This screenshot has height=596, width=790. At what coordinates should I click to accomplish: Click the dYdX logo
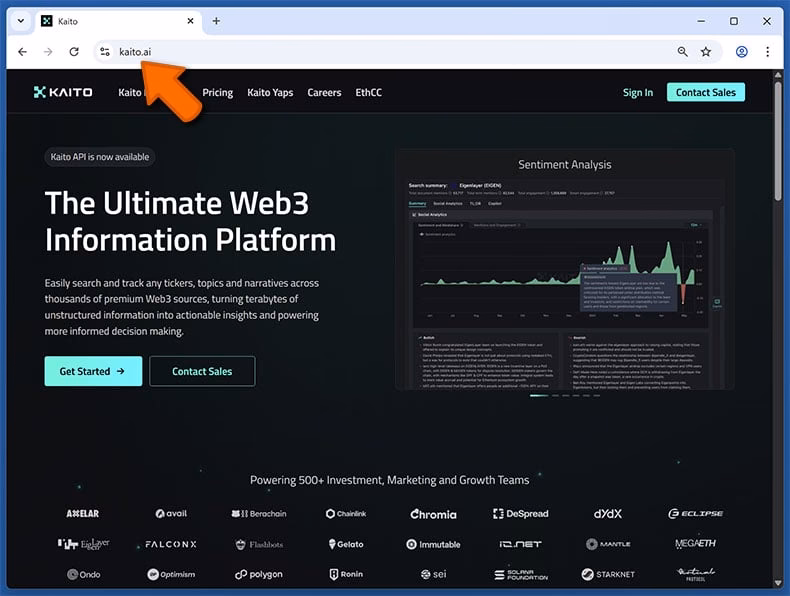[x=608, y=513]
